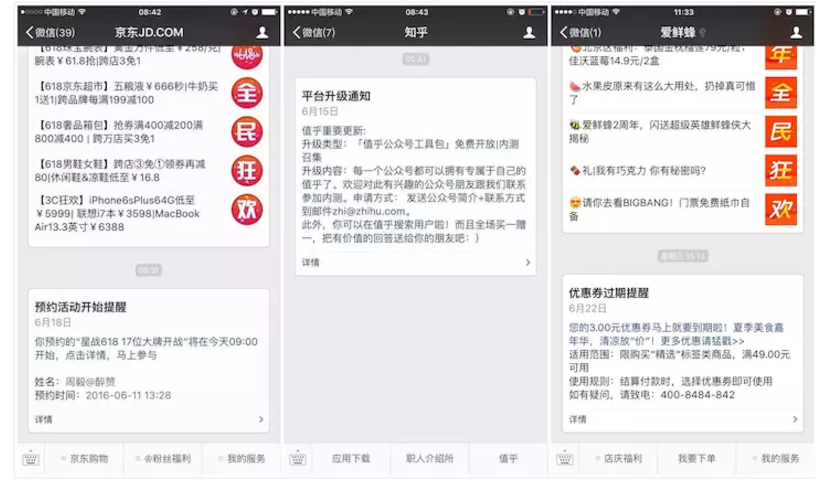Go back to 微信(1) from the 爱鲜蜂 chat
The image size is (816, 483).
tap(581, 32)
